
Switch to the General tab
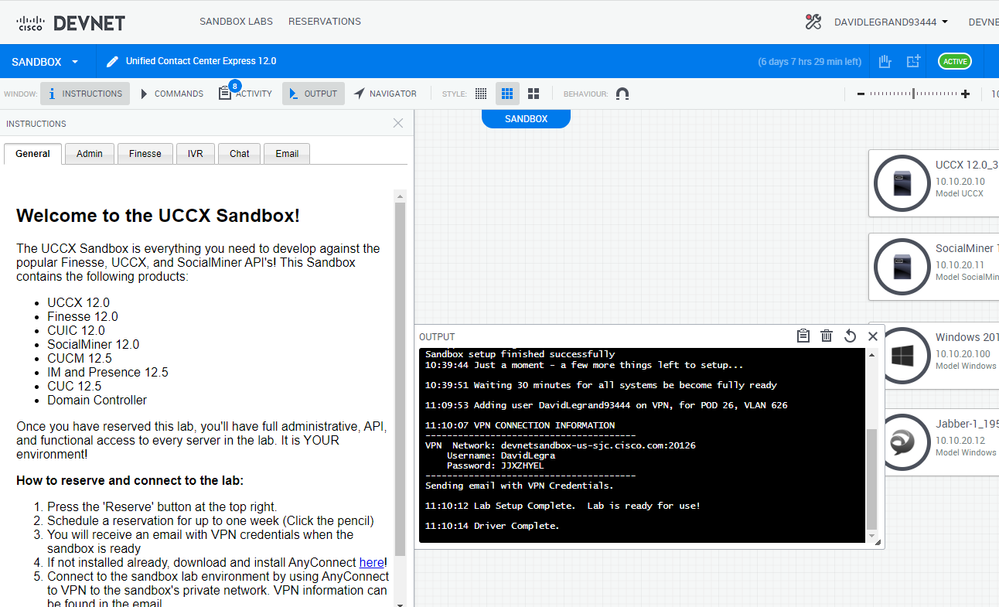(32, 154)
